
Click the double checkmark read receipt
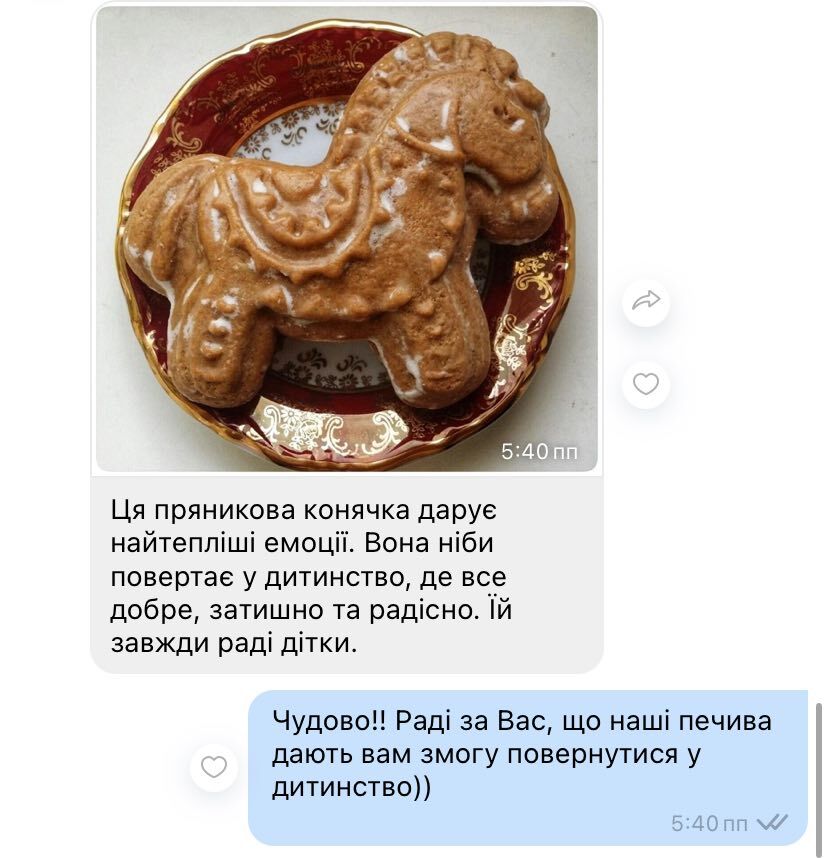pyautogui.click(x=772, y=822)
